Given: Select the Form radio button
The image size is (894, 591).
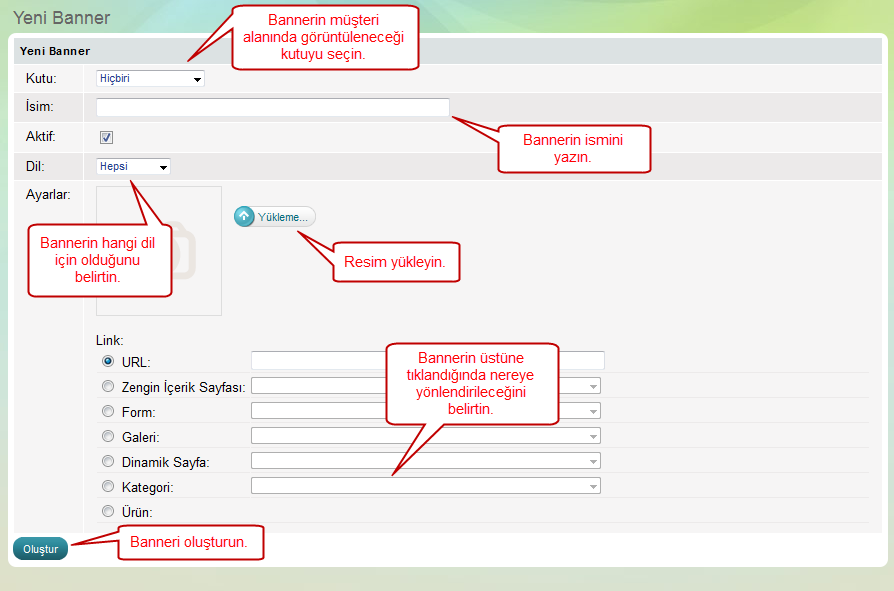Looking at the screenshot, I should (x=108, y=411).
